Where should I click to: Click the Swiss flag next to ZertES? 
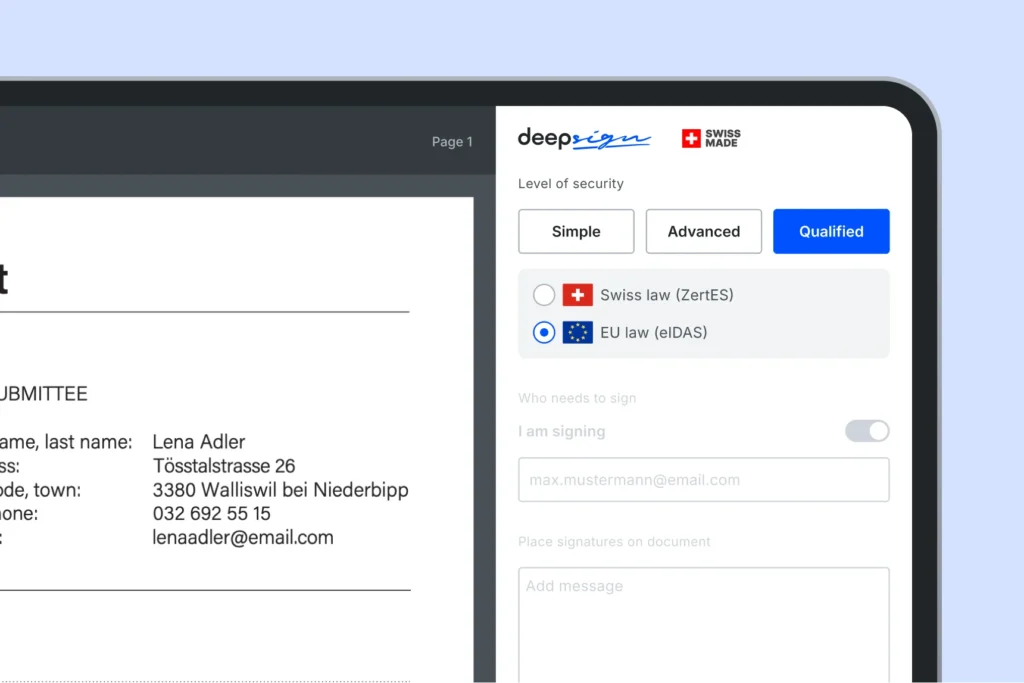click(x=577, y=295)
